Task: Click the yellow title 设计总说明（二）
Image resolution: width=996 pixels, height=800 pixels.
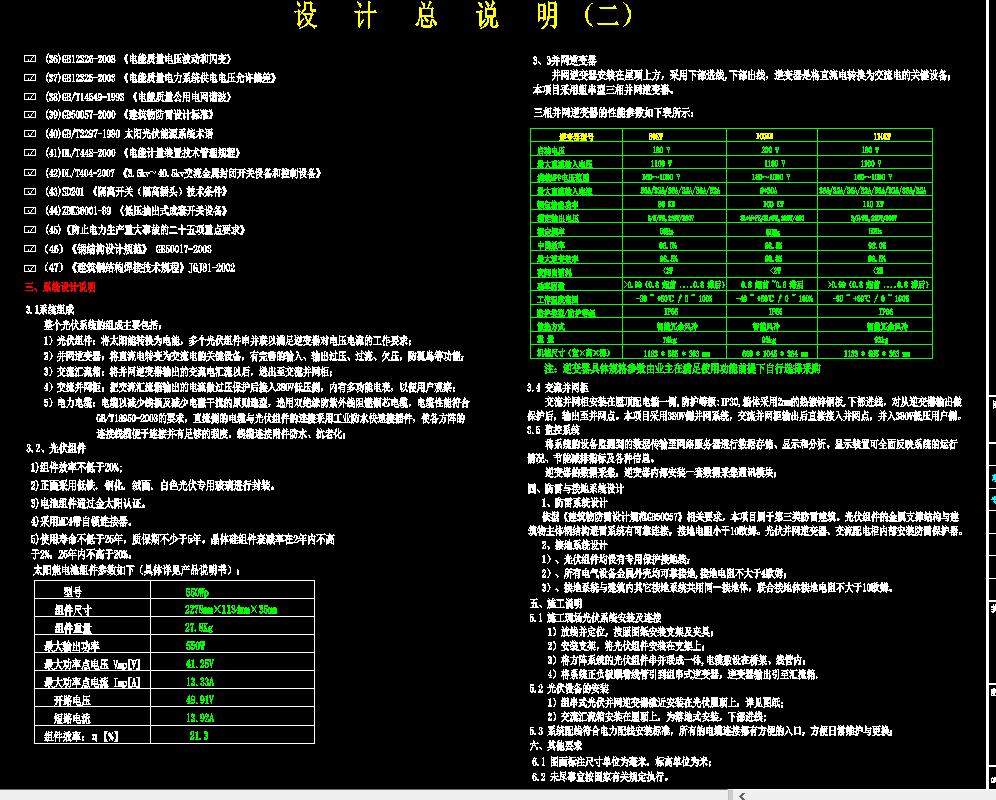Action: tap(464, 15)
